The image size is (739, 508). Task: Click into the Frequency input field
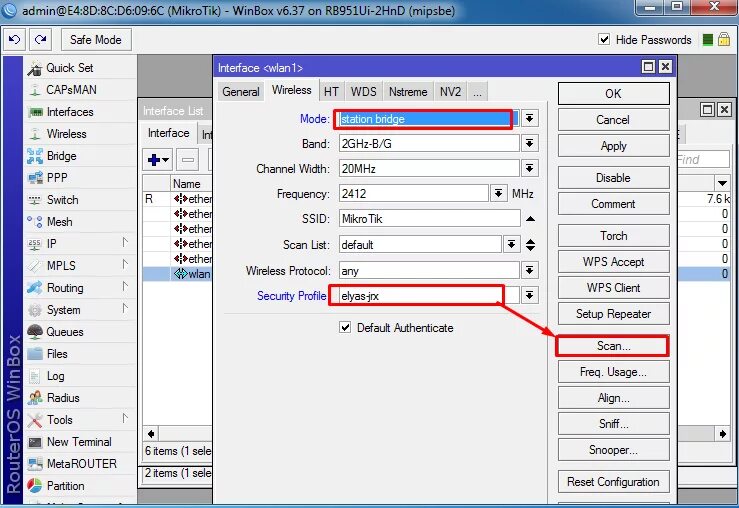coord(413,193)
